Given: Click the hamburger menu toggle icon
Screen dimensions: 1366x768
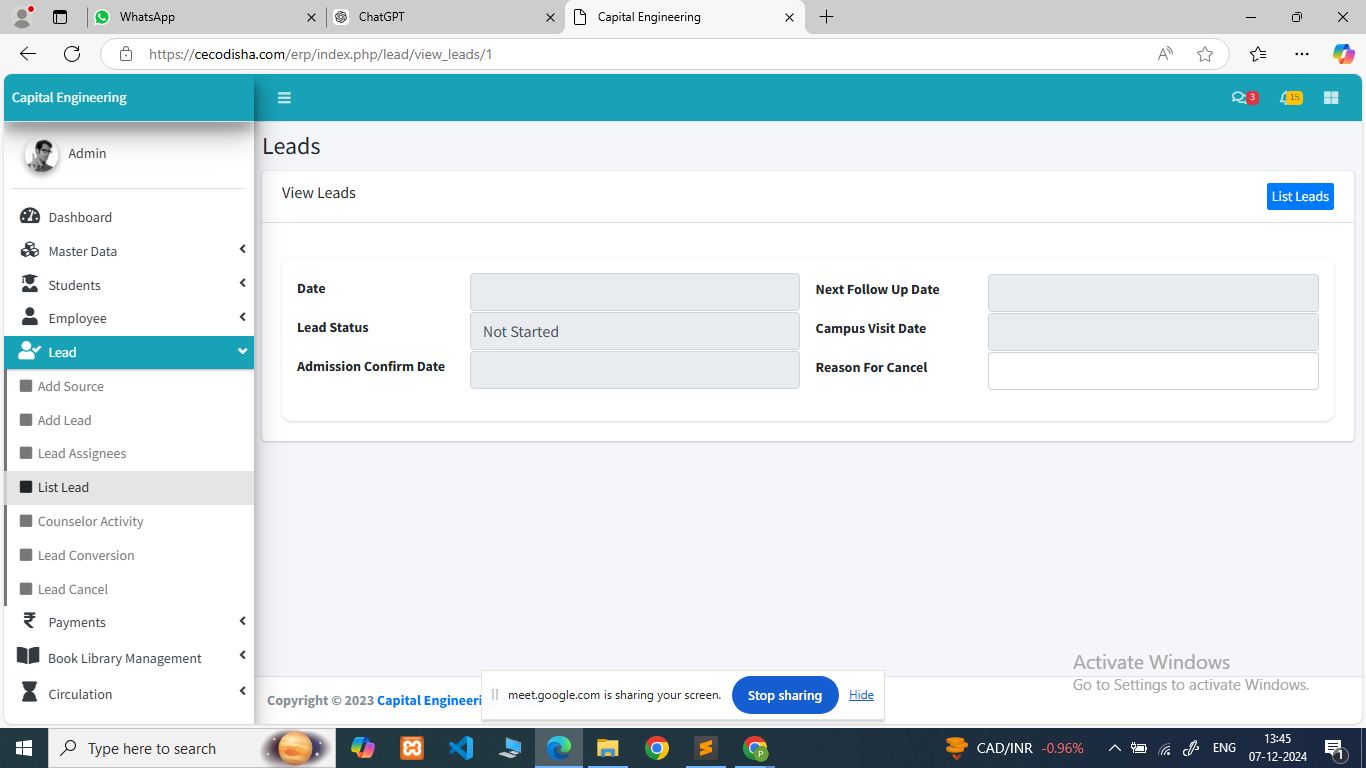Looking at the screenshot, I should pos(284,98).
